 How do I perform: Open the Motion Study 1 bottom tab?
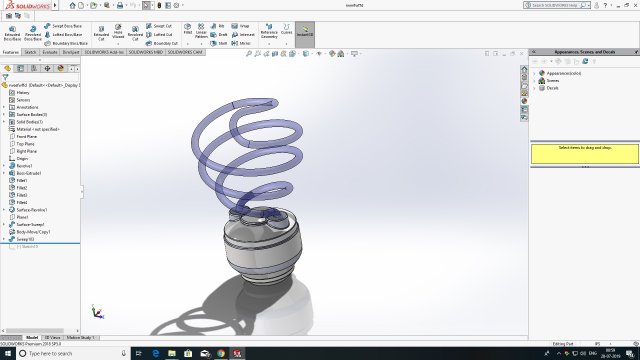(81, 338)
